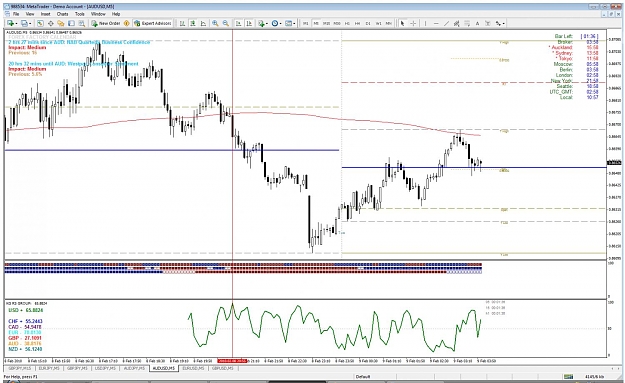625x383 pixels.
Task: Open the Profiles toolbar icon
Action: click(24, 24)
